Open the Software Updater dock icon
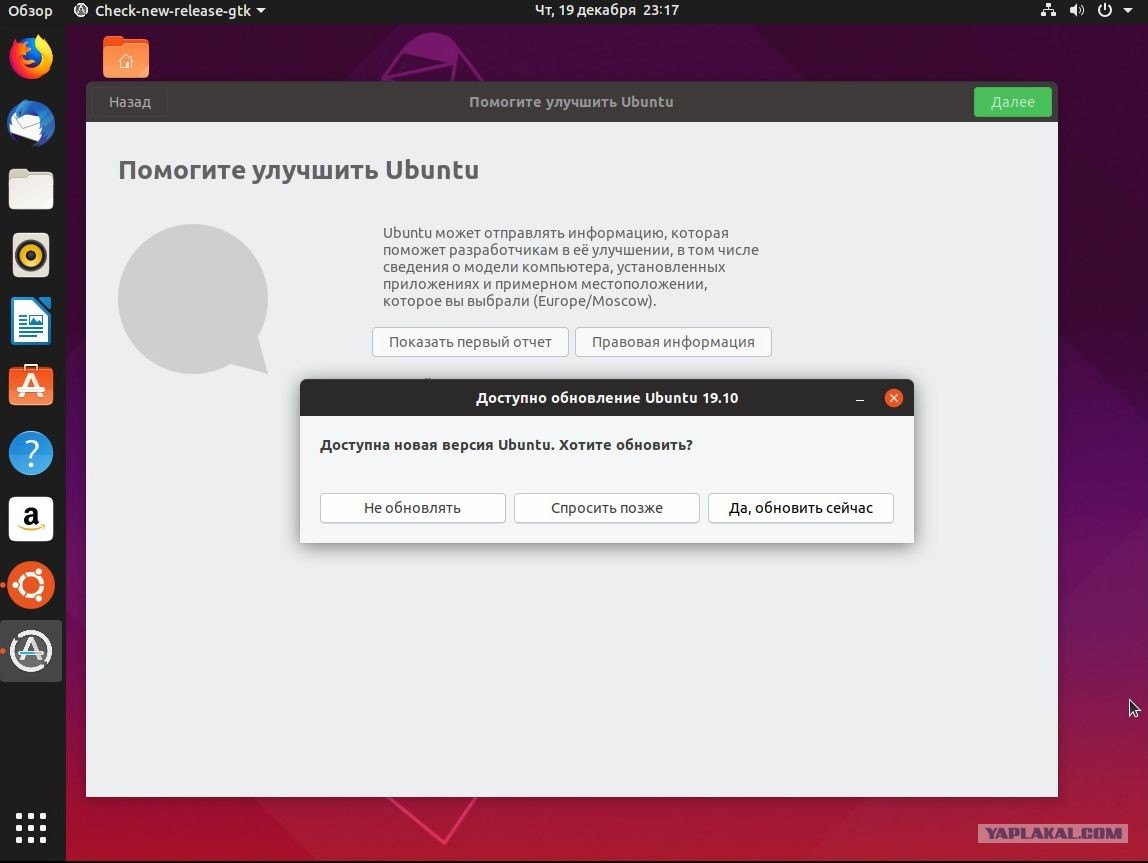 click(31, 651)
